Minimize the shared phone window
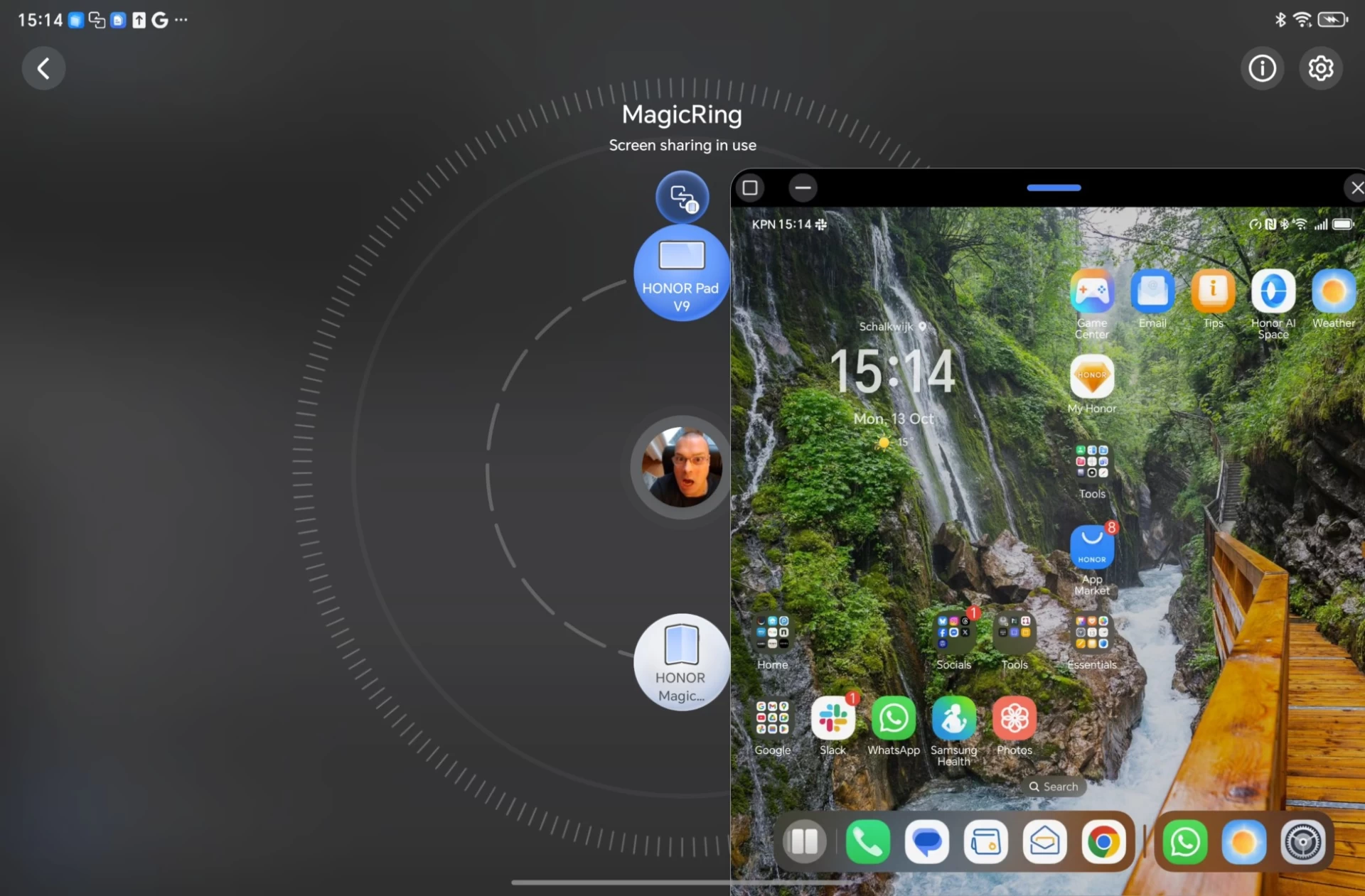 [803, 188]
